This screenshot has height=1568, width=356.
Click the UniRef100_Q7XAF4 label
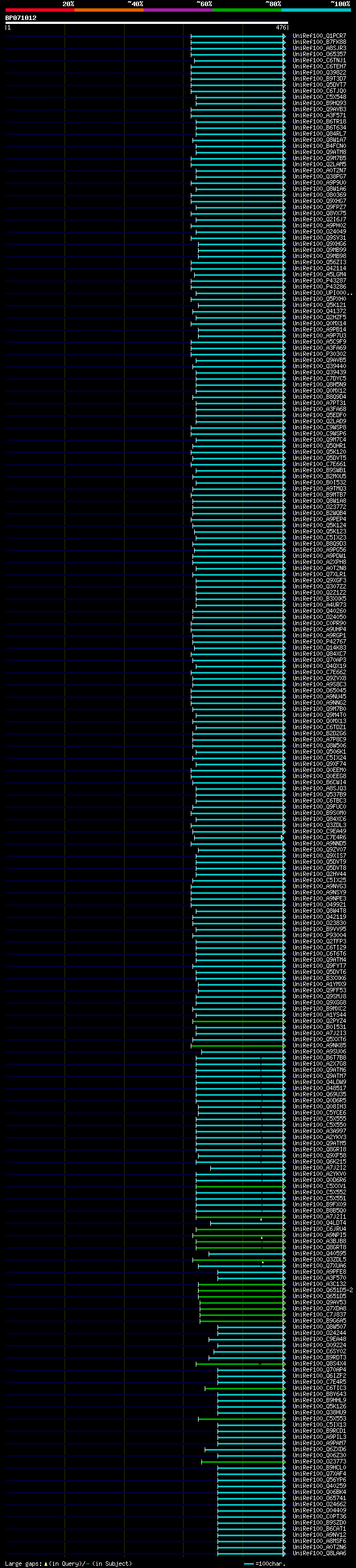319,1473
